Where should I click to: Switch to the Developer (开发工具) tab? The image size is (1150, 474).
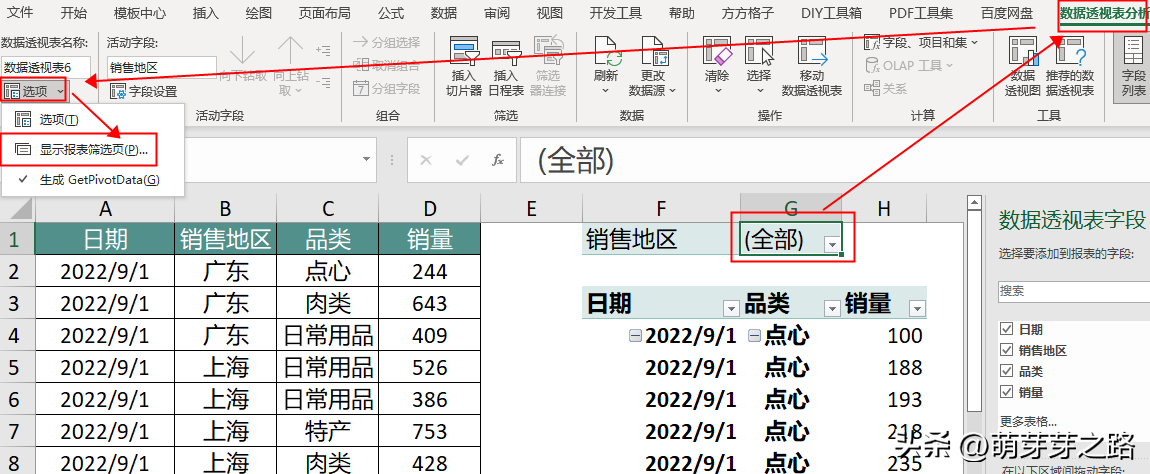[615, 13]
